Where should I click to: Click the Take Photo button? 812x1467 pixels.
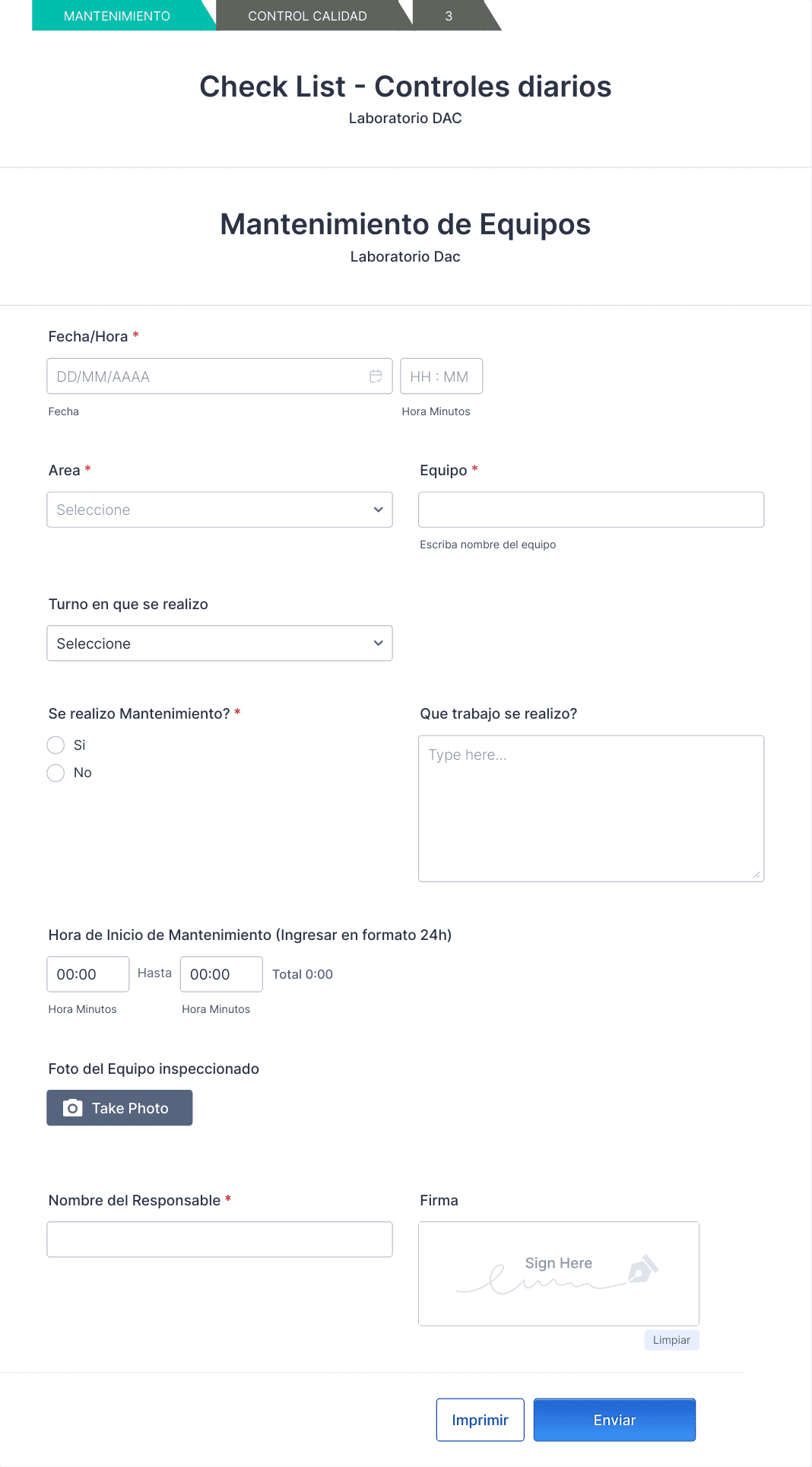119,1108
